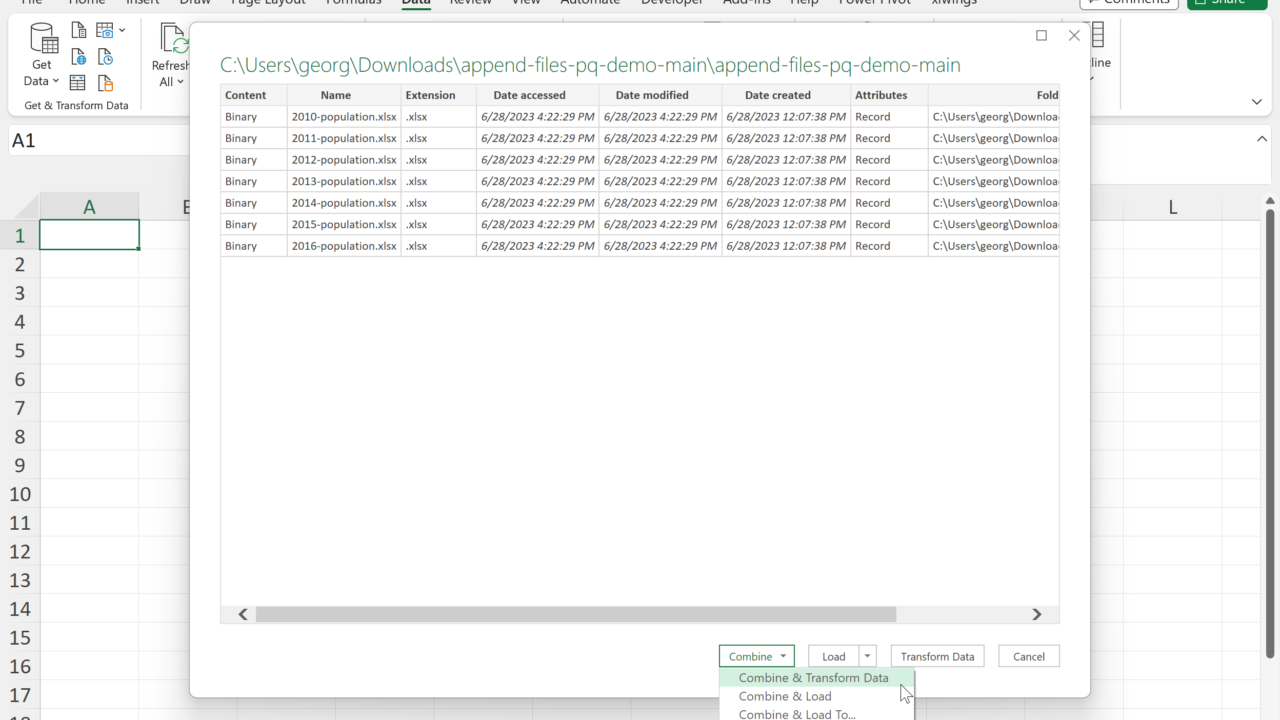Click the Content column header
This screenshot has height=720, width=1280.
pos(254,95)
